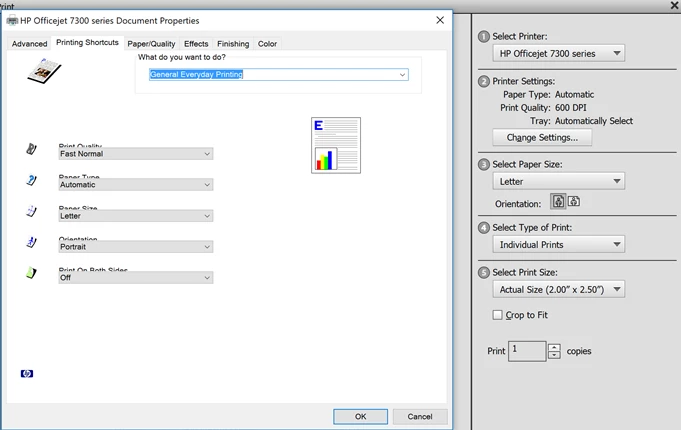Click the 600 DPI print quality value
The image size is (681, 430).
coord(571,108)
